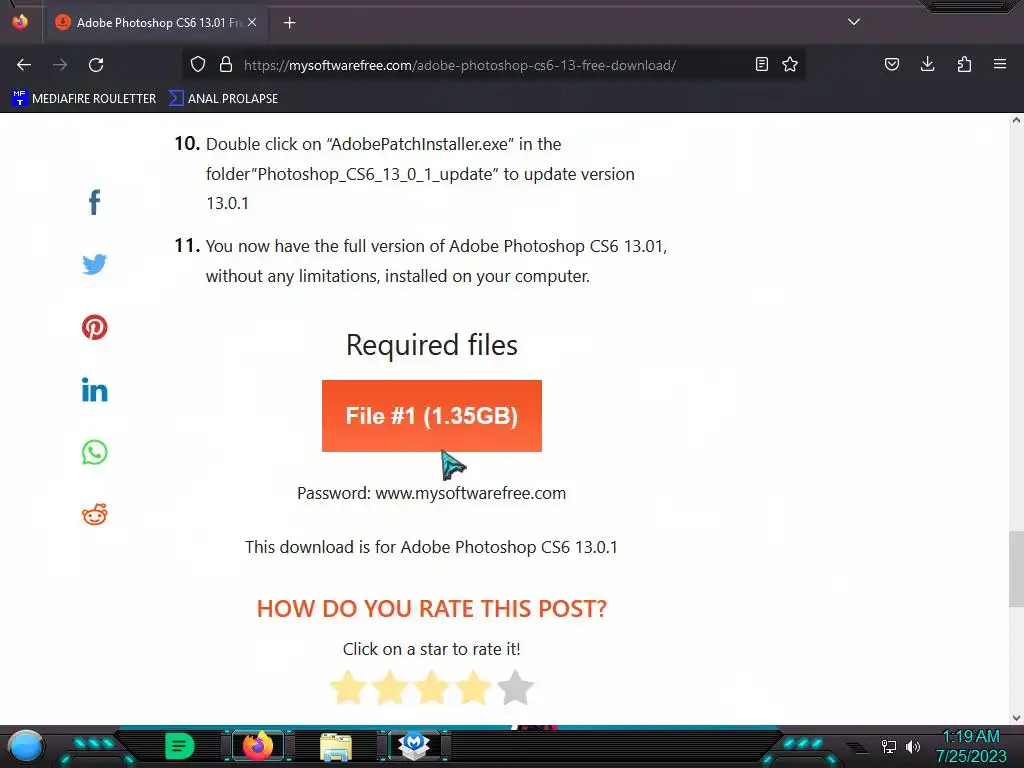Viewport: 1024px width, 768px height.
Task: Click the scroll down arrow
Action: coord(1016,718)
